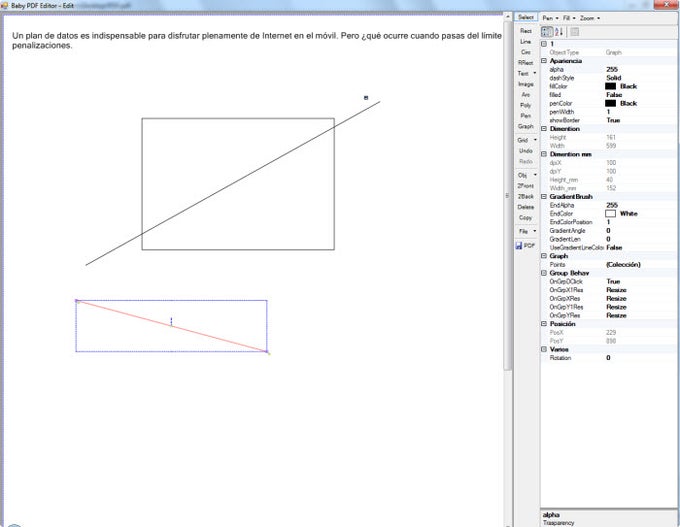Open the Pen menu in top toolbar
The image size is (680, 527).
[550, 18]
